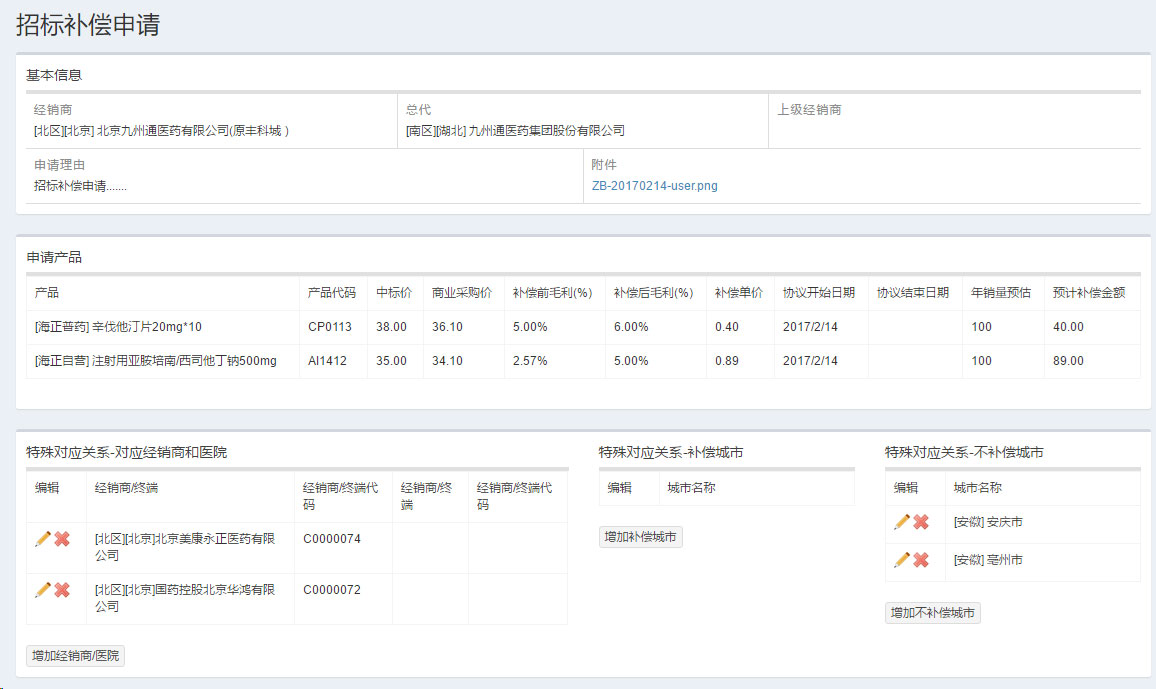Edit the 安庆市 non-compensation city entry
Viewport: 1156px width, 689px height.
pos(901,522)
